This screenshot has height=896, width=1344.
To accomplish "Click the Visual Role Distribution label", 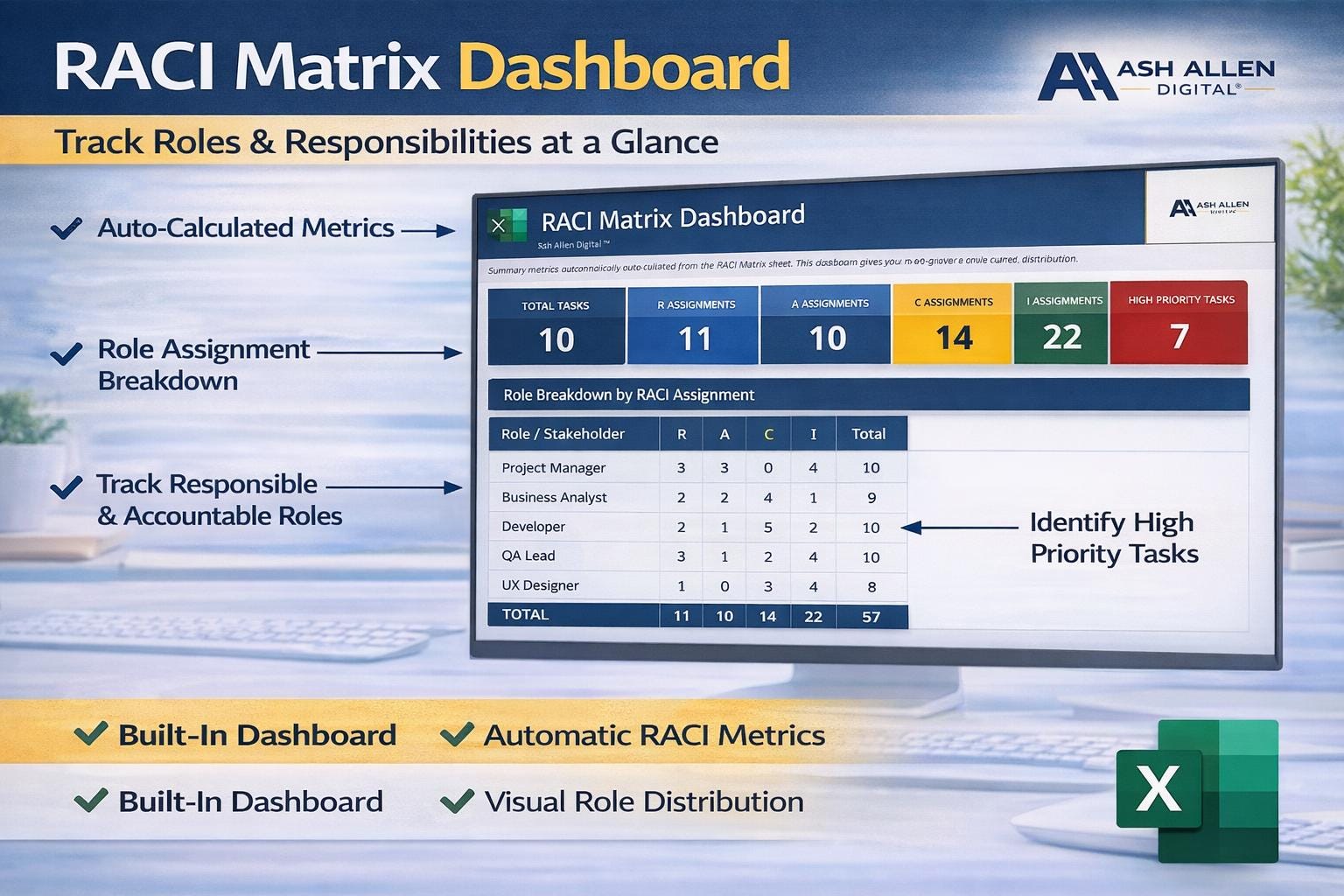I will point(644,801).
